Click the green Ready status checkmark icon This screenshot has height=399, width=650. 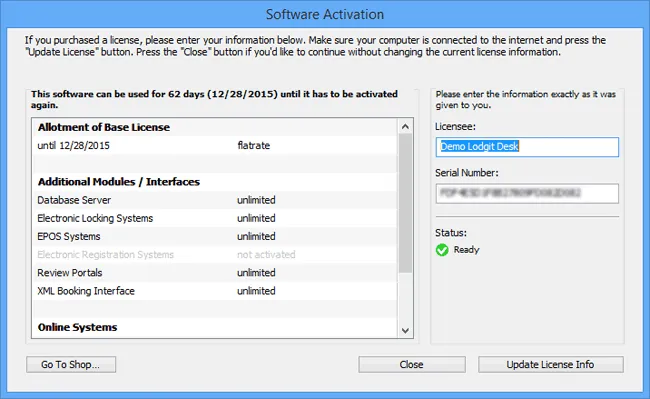tap(442, 250)
